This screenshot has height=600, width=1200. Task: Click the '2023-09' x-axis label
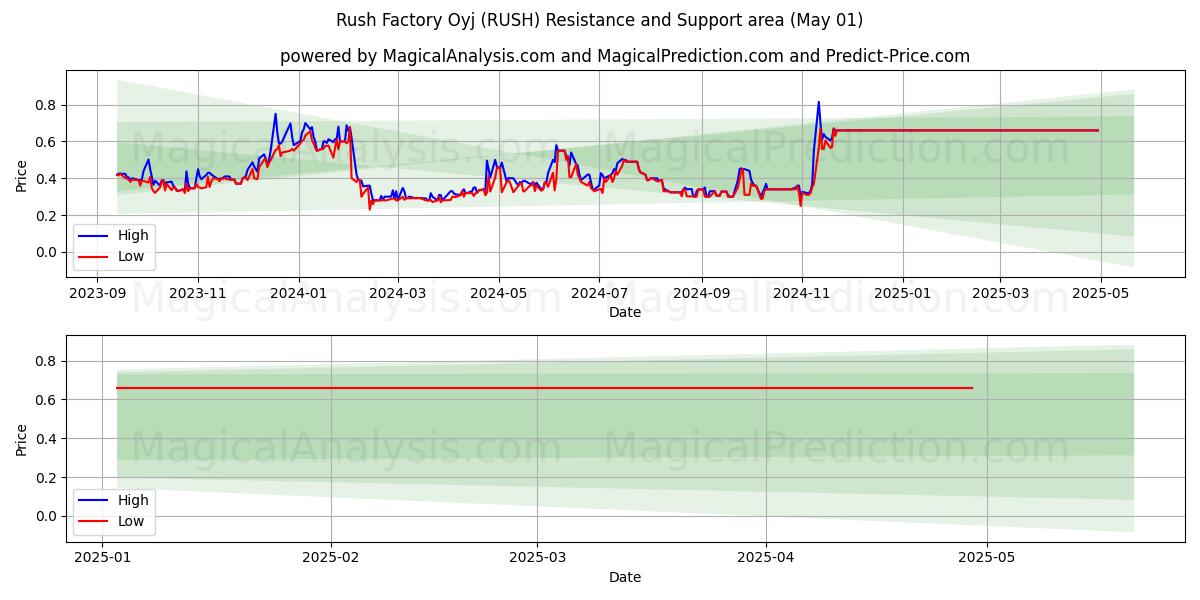(97, 293)
